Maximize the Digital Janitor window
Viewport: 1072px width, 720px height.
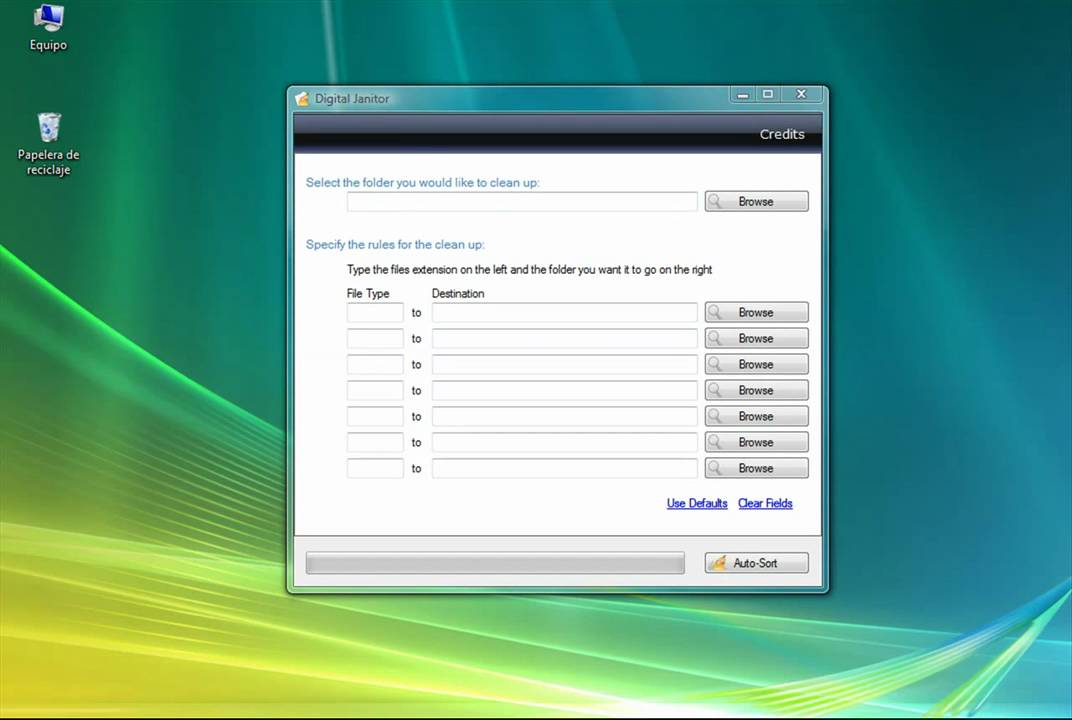pos(768,94)
